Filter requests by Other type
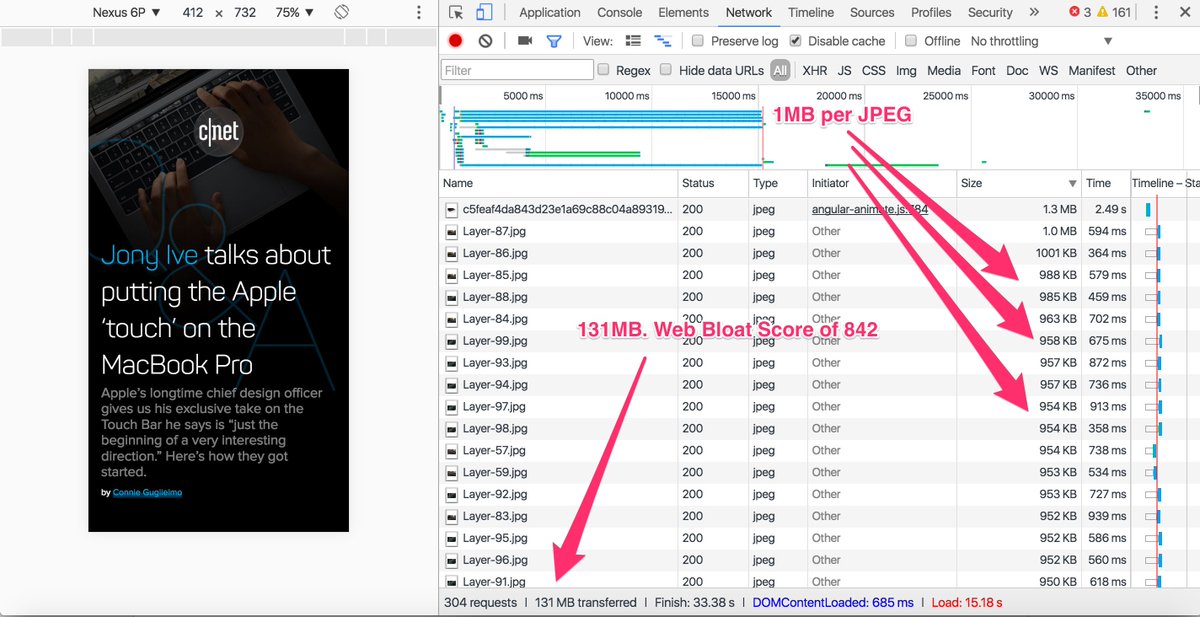 (x=1141, y=70)
